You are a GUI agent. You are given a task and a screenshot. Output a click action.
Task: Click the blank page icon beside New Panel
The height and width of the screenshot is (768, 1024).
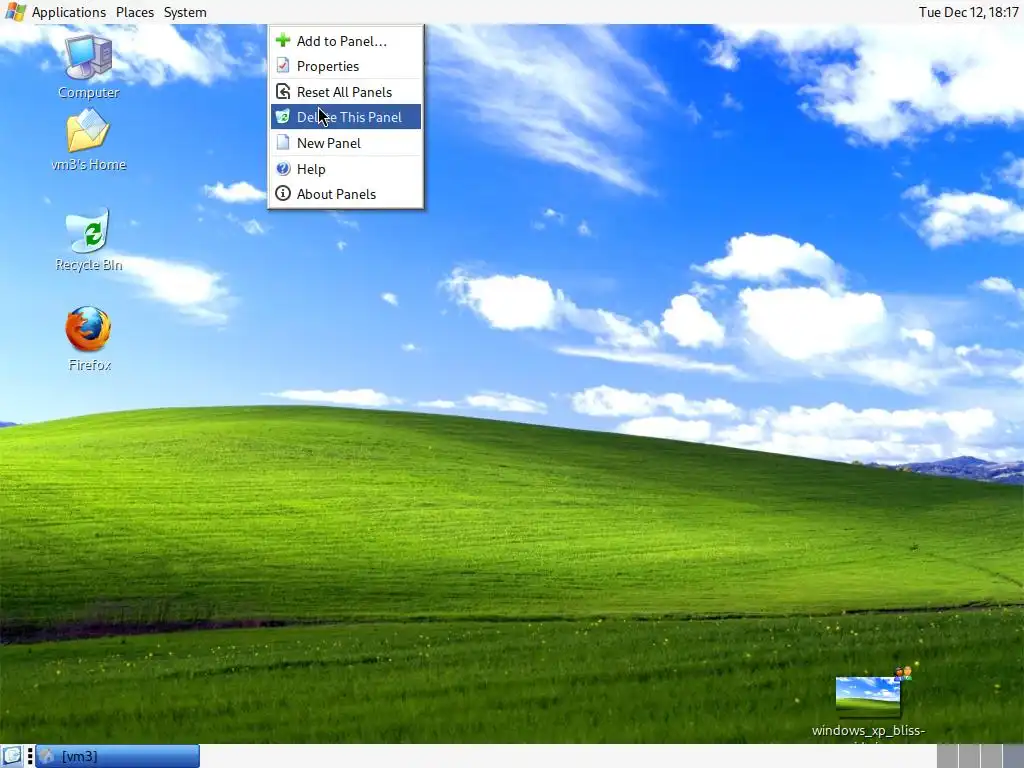pos(283,142)
